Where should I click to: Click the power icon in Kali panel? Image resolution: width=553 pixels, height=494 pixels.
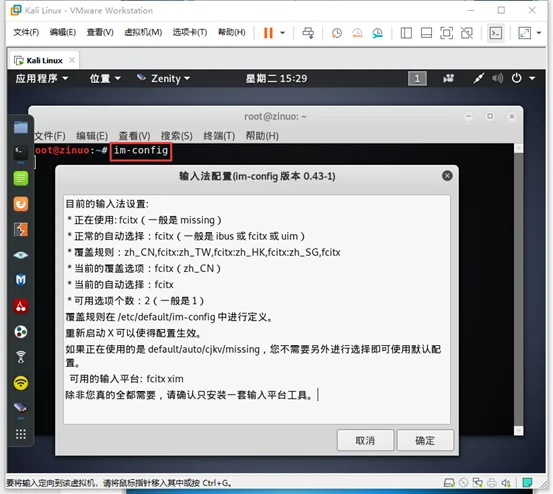click(x=516, y=78)
